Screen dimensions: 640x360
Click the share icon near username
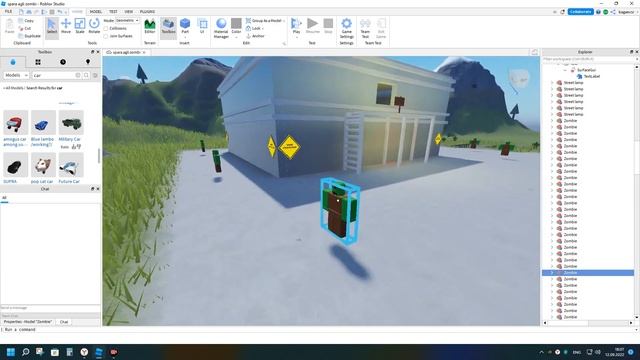pos(613,12)
